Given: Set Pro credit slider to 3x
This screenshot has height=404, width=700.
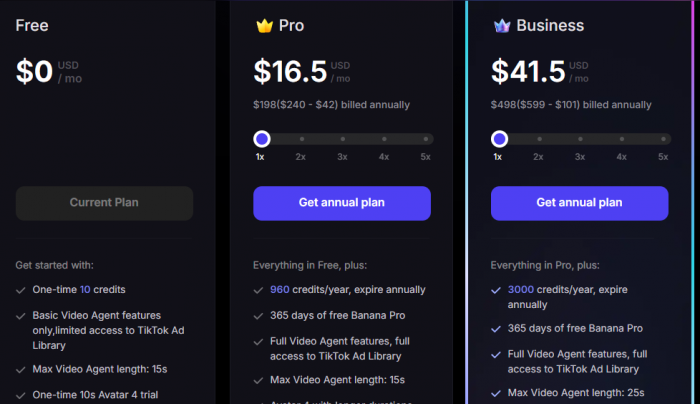Looking at the screenshot, I should [342, 139].
